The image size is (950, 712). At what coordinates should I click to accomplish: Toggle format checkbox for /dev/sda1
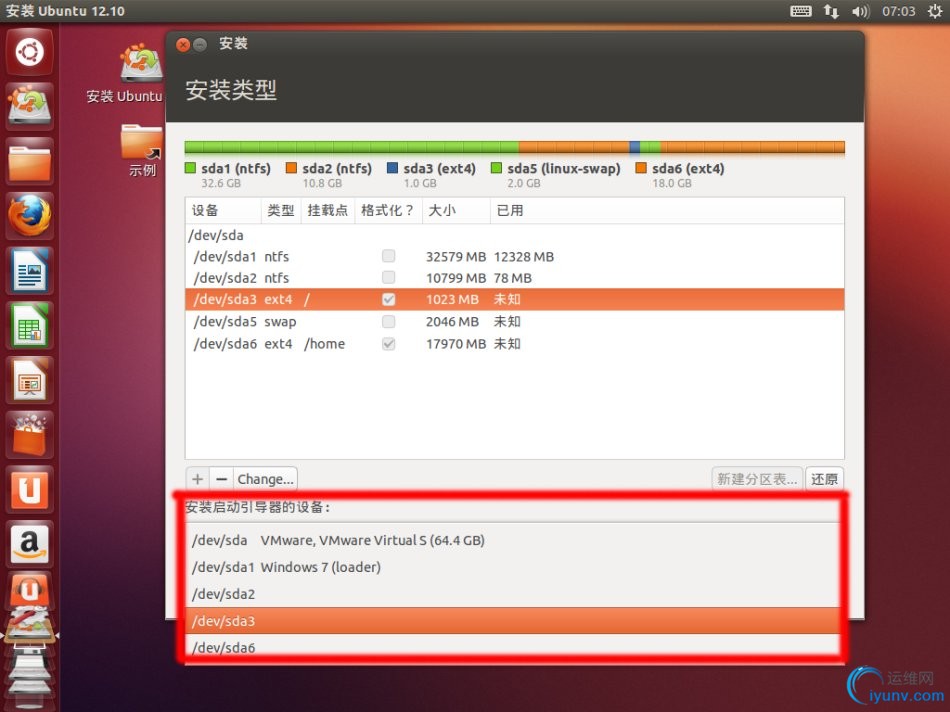coord(388,256)
